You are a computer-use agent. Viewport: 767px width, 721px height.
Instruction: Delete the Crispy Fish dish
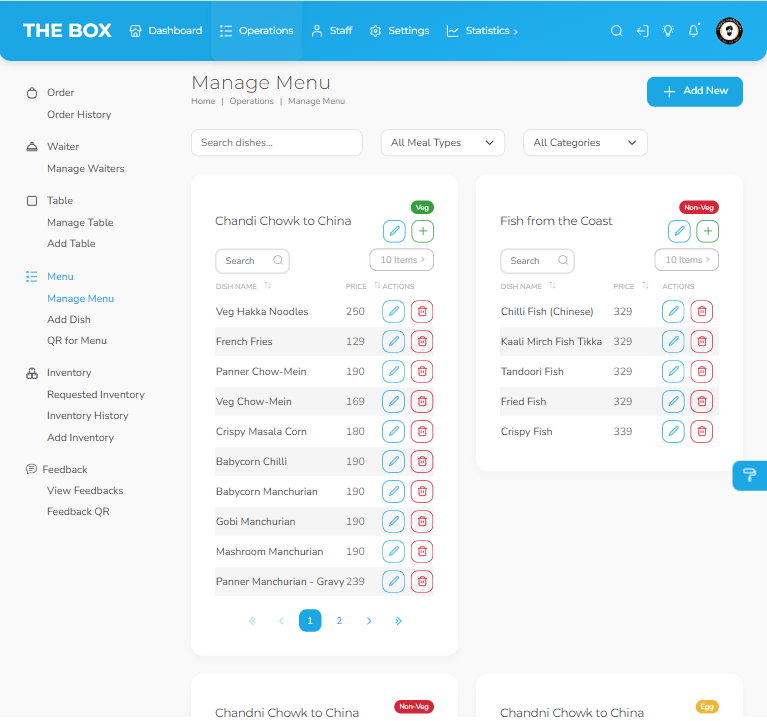(702, 432)
